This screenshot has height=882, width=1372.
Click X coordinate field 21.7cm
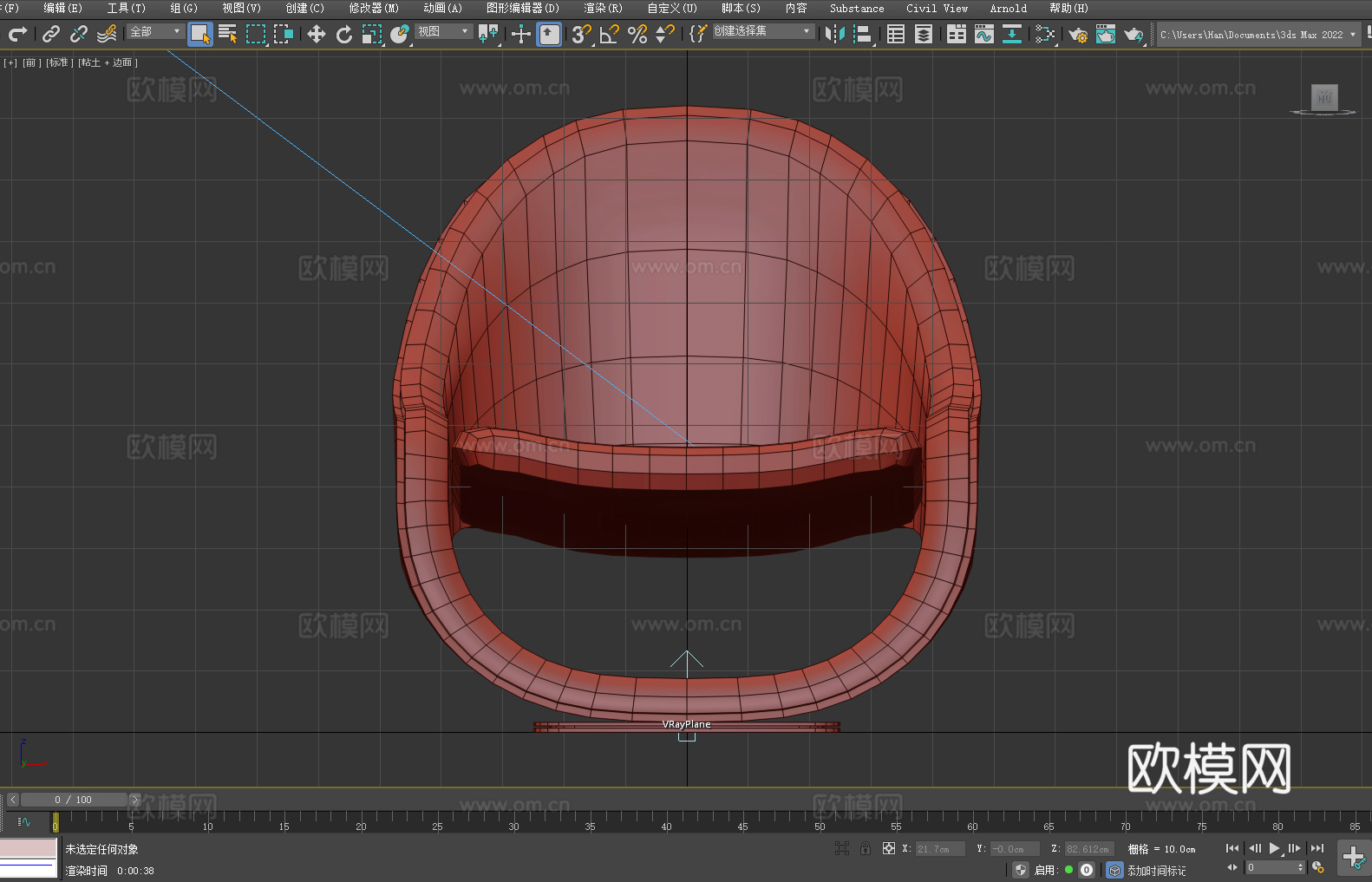(940, 849)
